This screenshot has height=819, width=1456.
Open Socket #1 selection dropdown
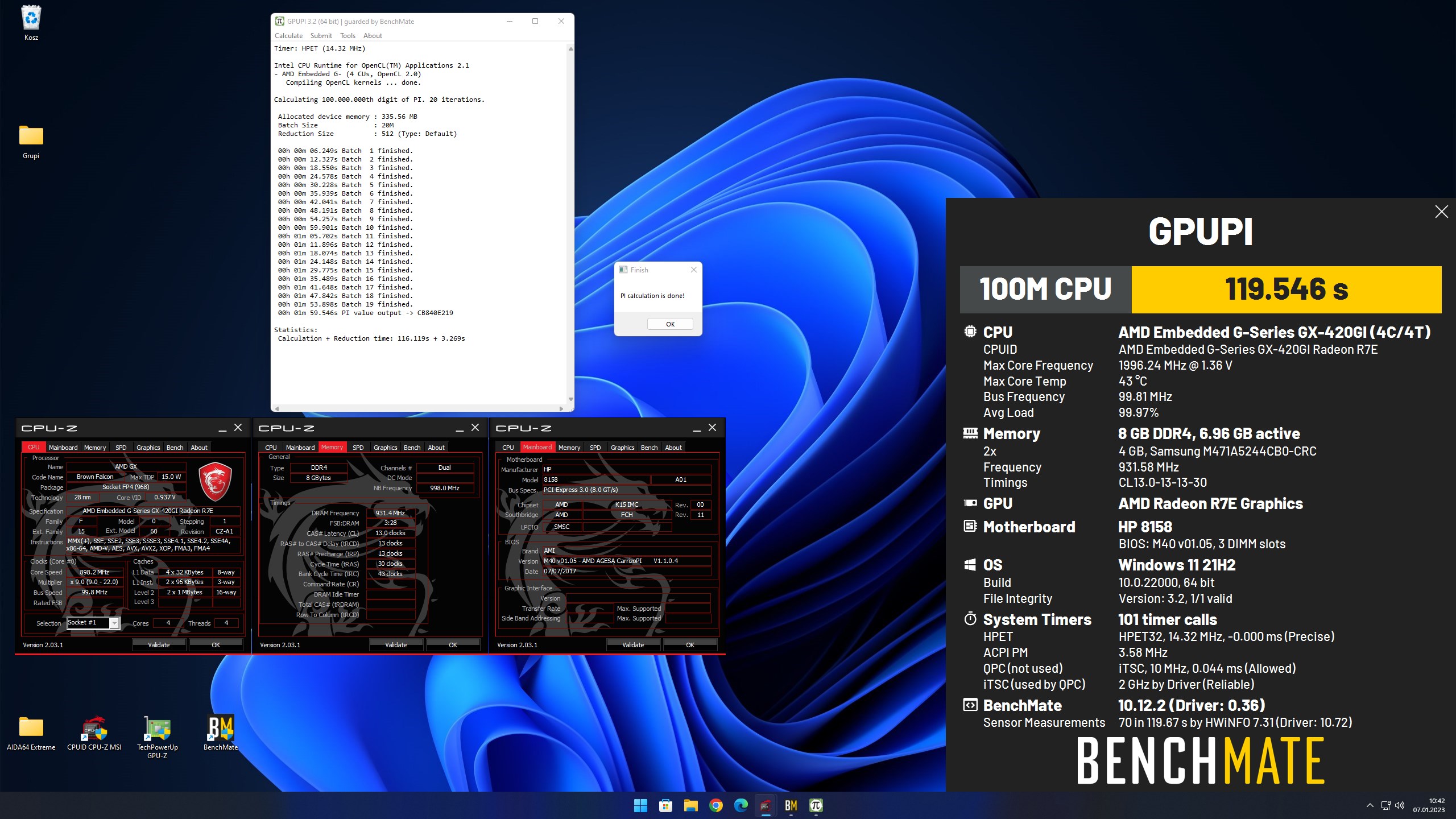point(93,623)
